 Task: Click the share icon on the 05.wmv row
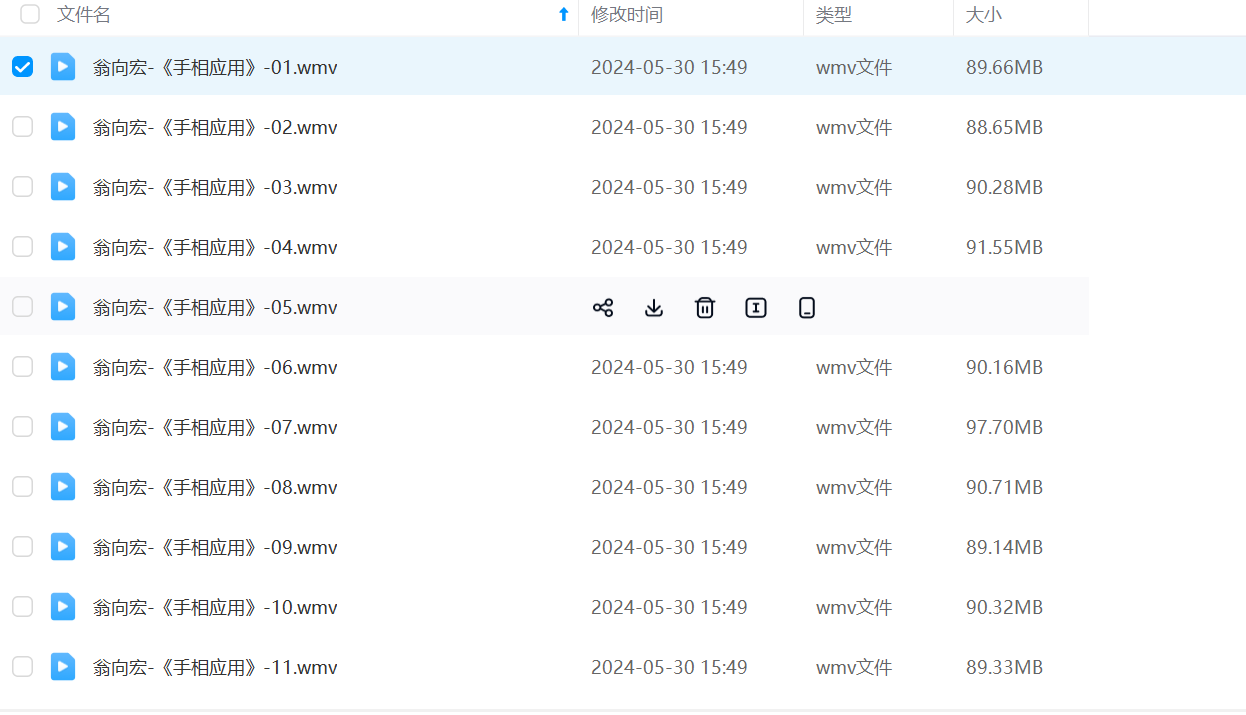603,308
